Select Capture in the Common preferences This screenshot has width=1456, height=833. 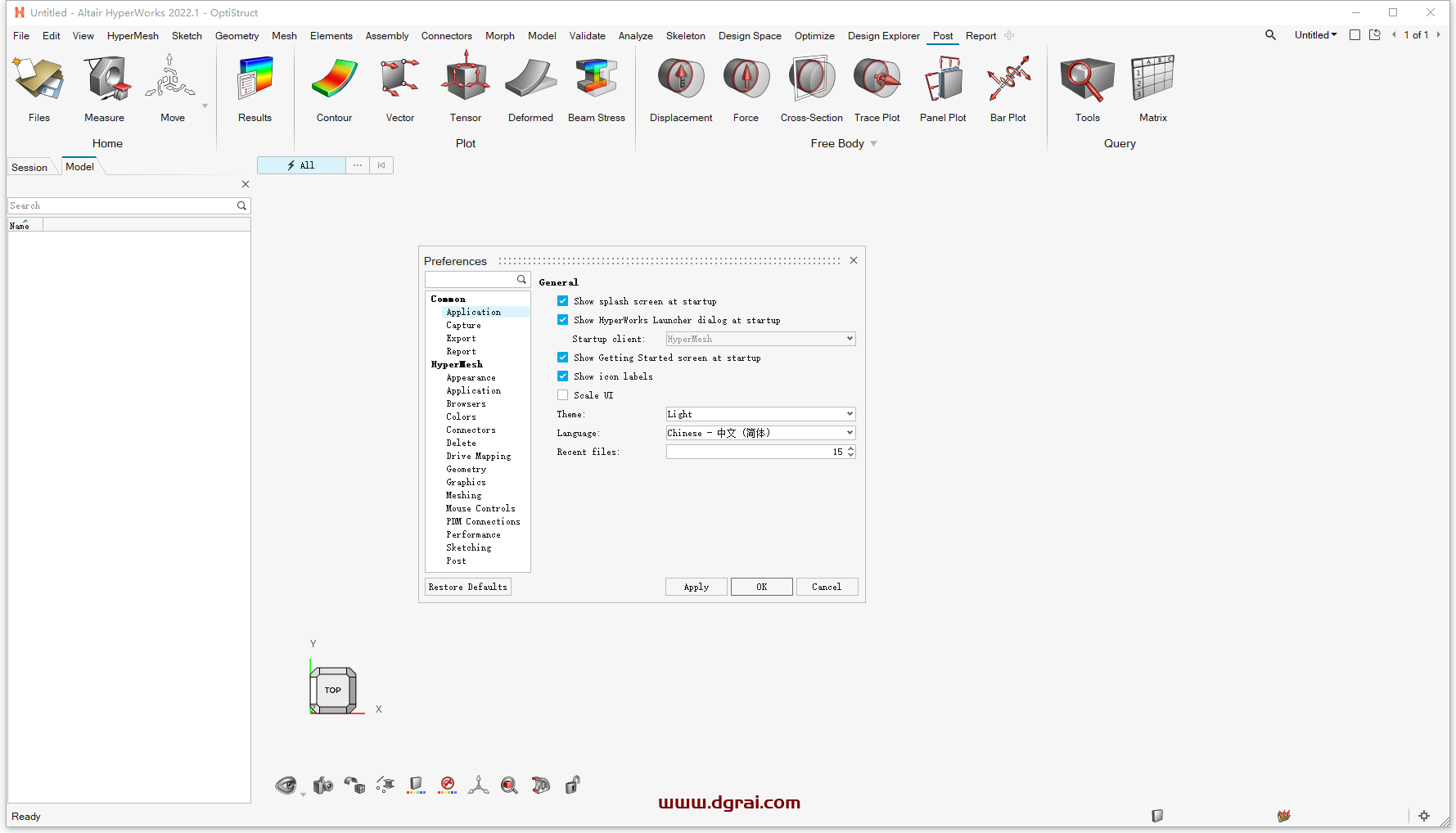pos(463,326)
